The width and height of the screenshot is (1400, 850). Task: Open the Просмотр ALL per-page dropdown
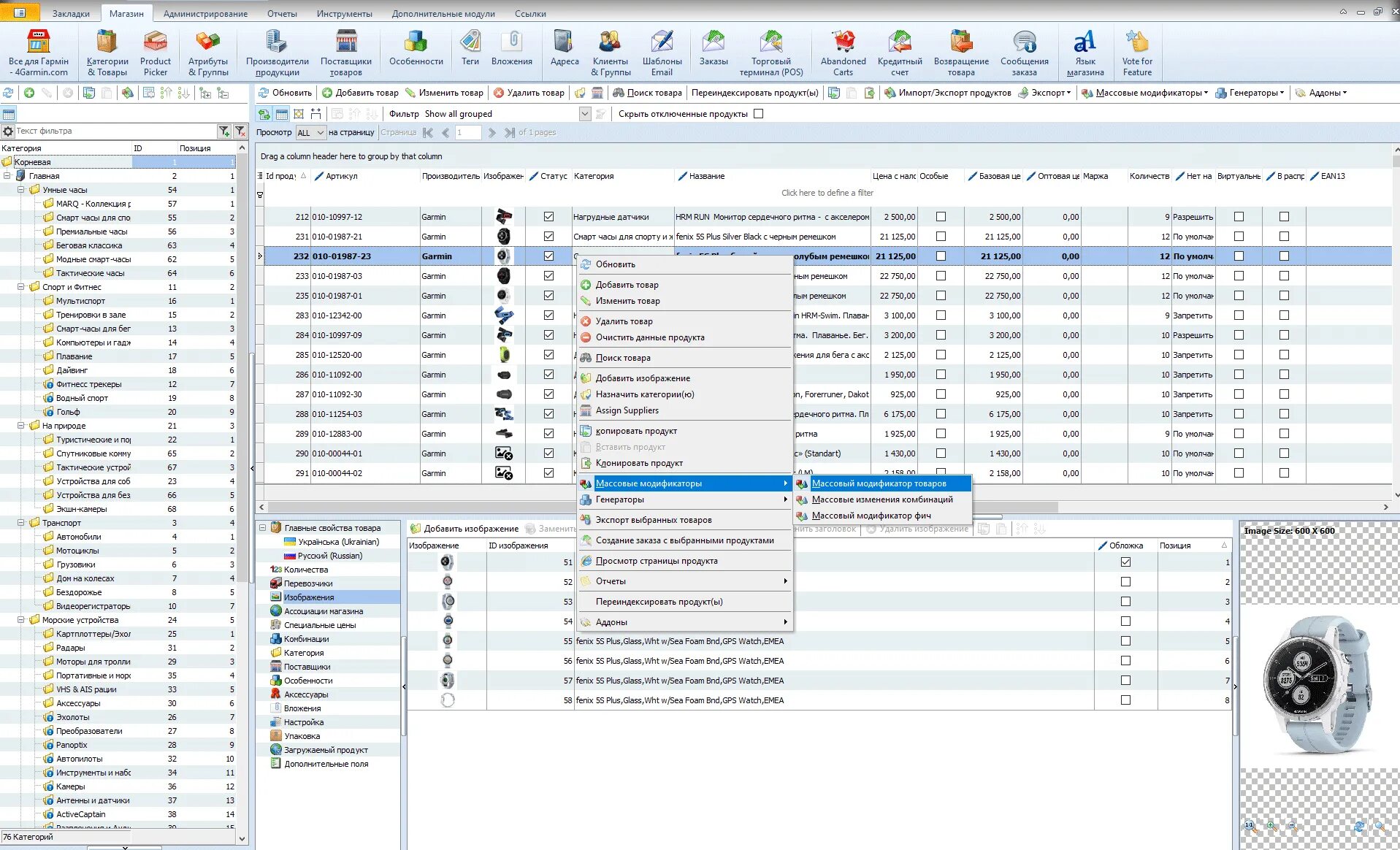click(320, 133)
